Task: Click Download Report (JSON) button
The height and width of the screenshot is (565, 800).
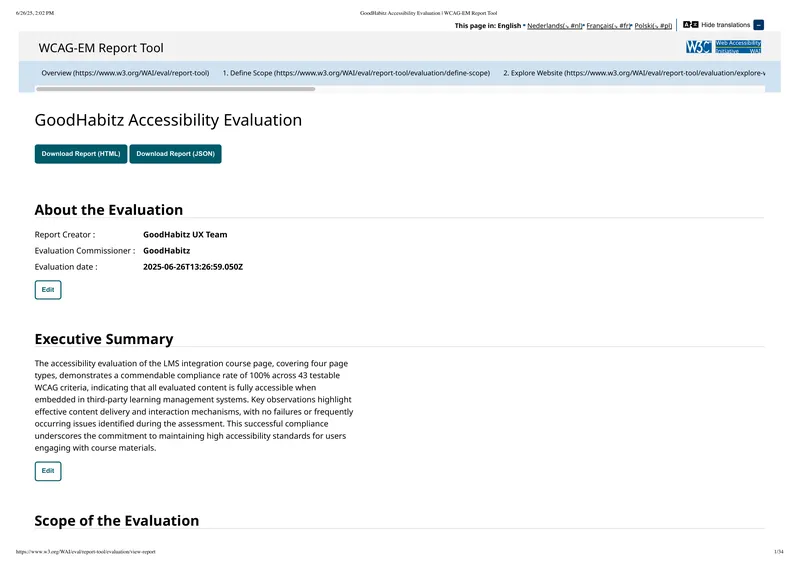Action: [x=176, y=154]
